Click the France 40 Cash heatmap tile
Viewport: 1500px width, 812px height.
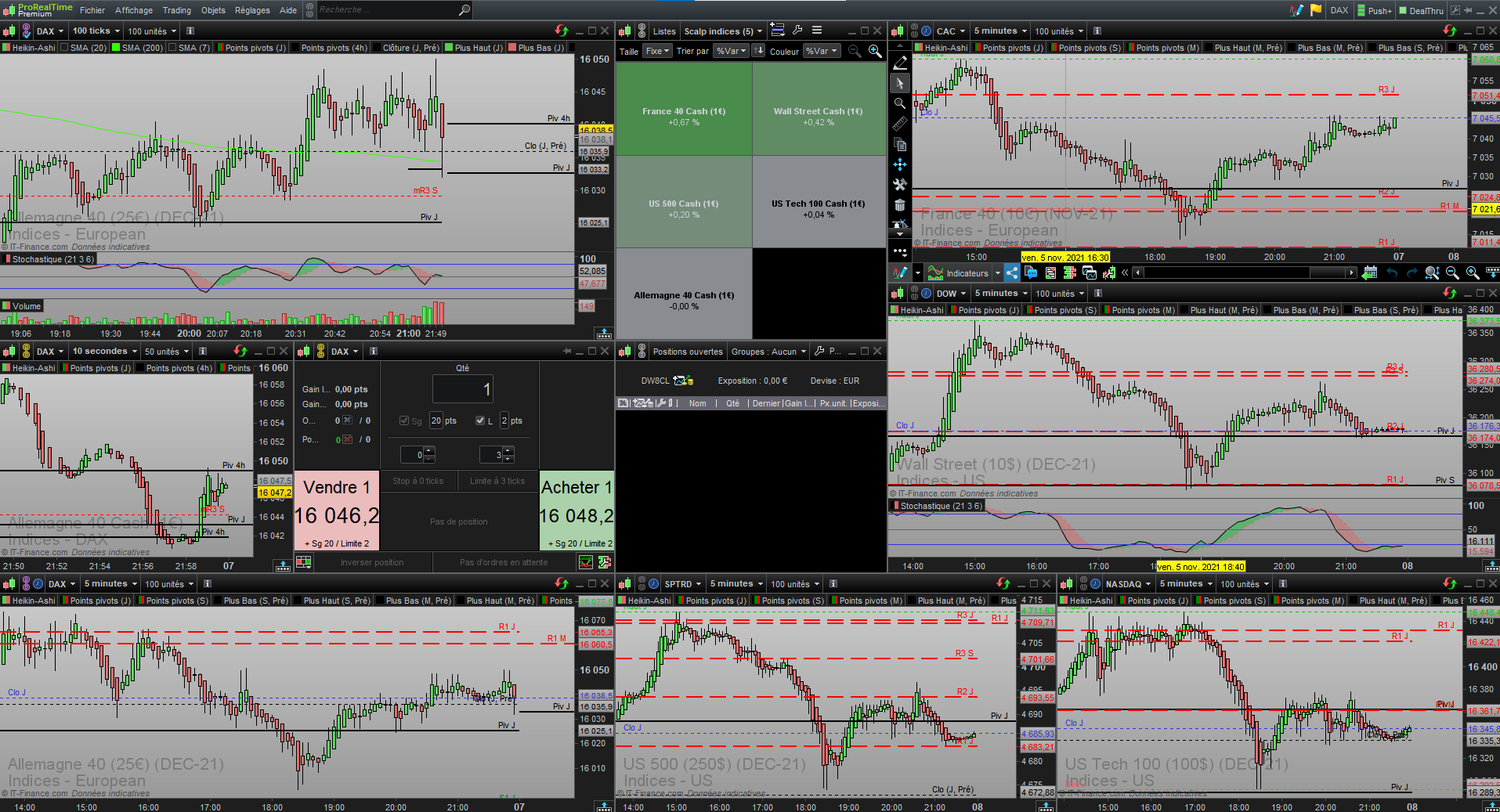[x=684, y=109]
